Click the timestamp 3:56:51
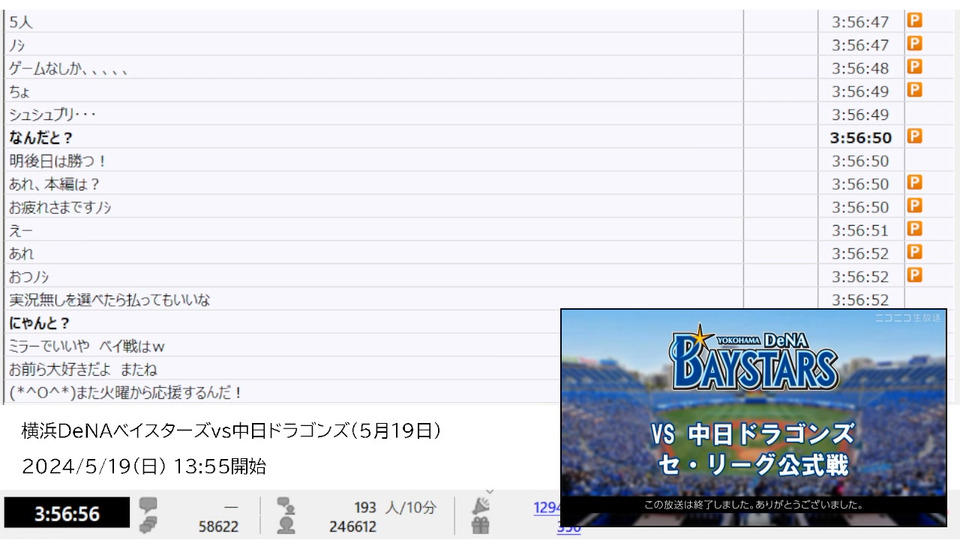The height and width of the screenshot is (540, 960). (x=860, y=231)
